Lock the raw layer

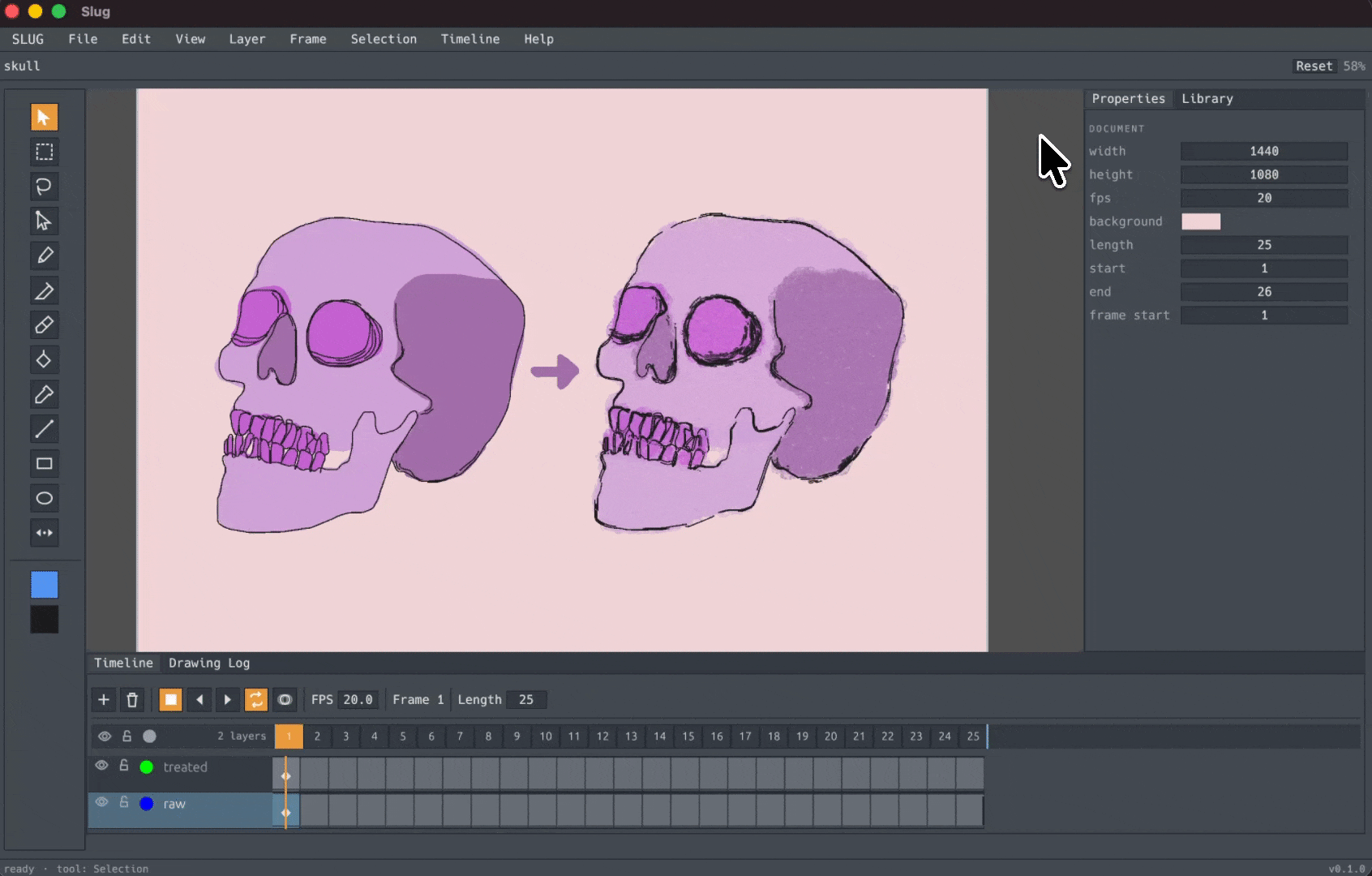coord(124,801)
